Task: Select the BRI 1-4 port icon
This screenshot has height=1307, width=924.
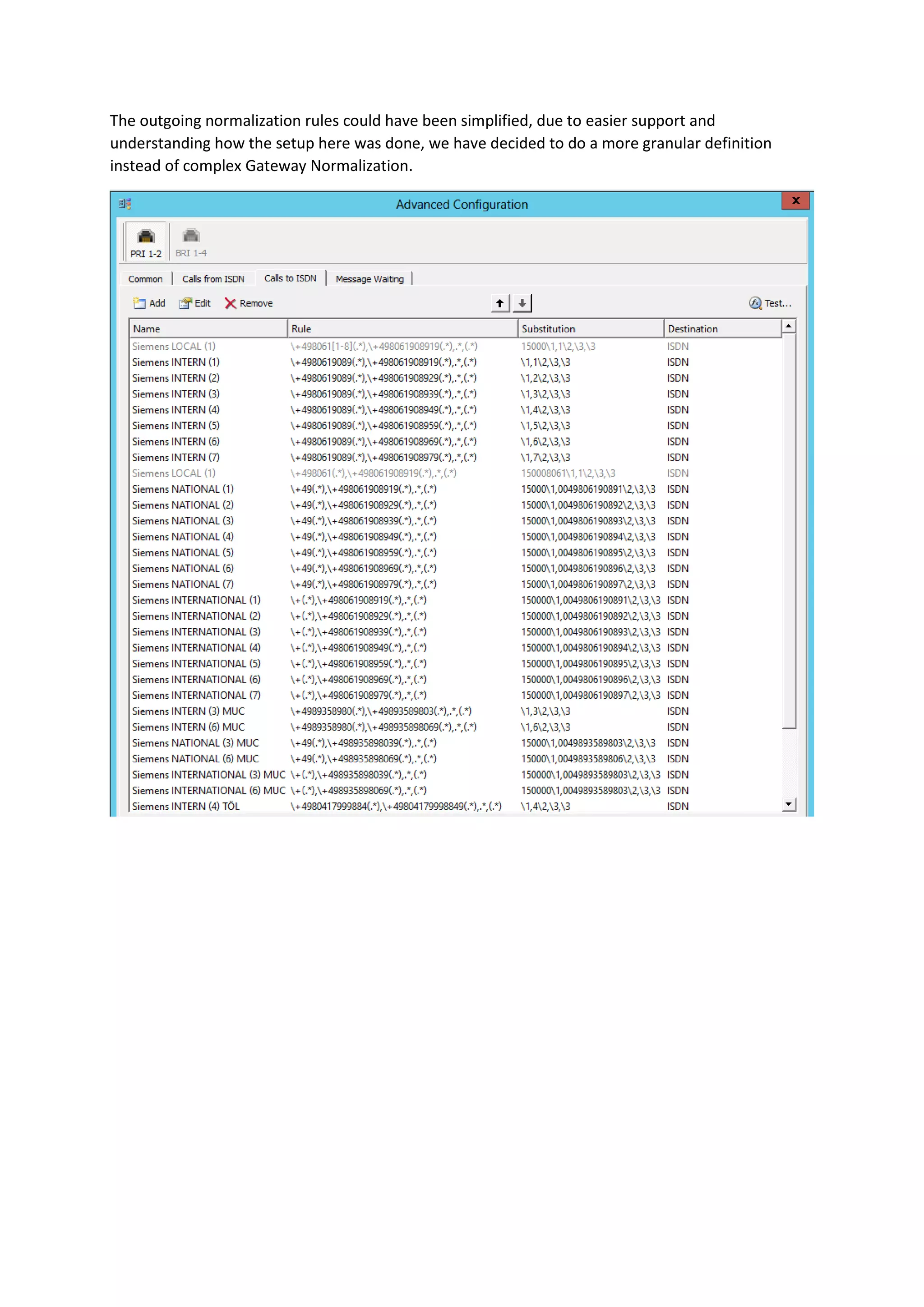Action: (190, 236)
